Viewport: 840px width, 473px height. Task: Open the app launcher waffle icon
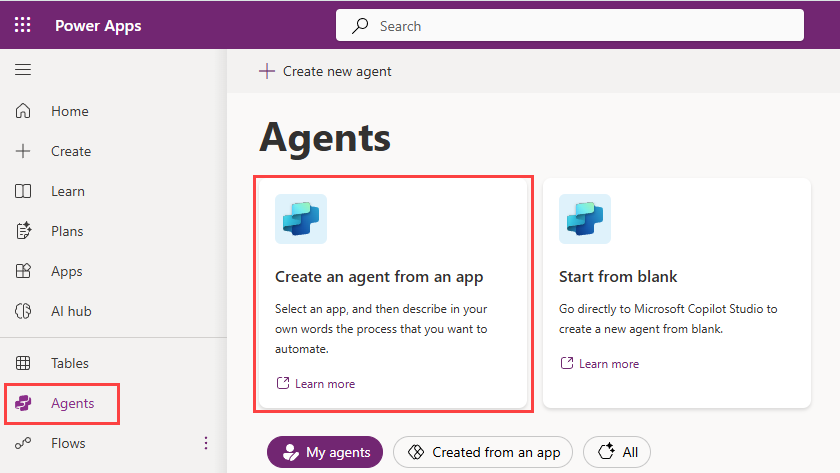22,25
